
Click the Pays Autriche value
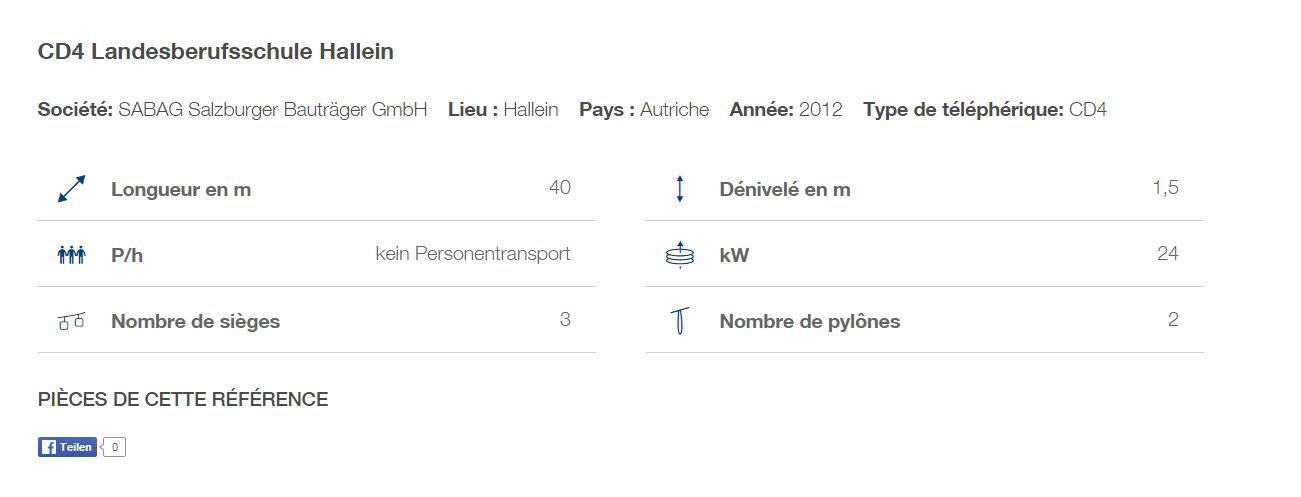pyautogui.click(x=675, y=110)
